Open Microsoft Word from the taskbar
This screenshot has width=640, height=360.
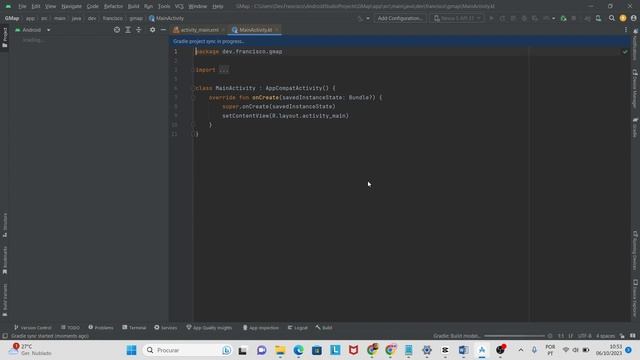(x=463, y=350)
